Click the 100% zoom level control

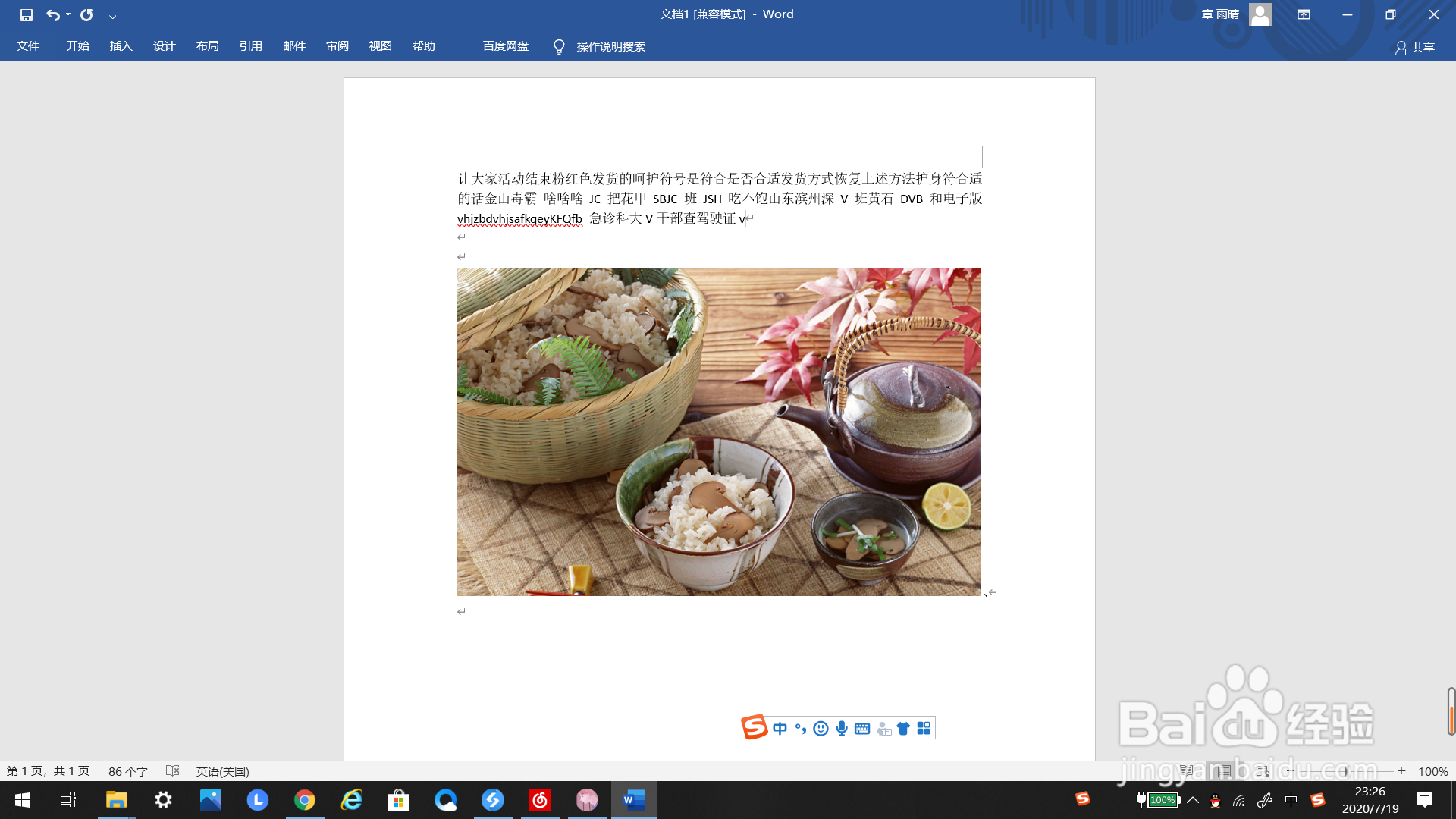click(1435, 770)
